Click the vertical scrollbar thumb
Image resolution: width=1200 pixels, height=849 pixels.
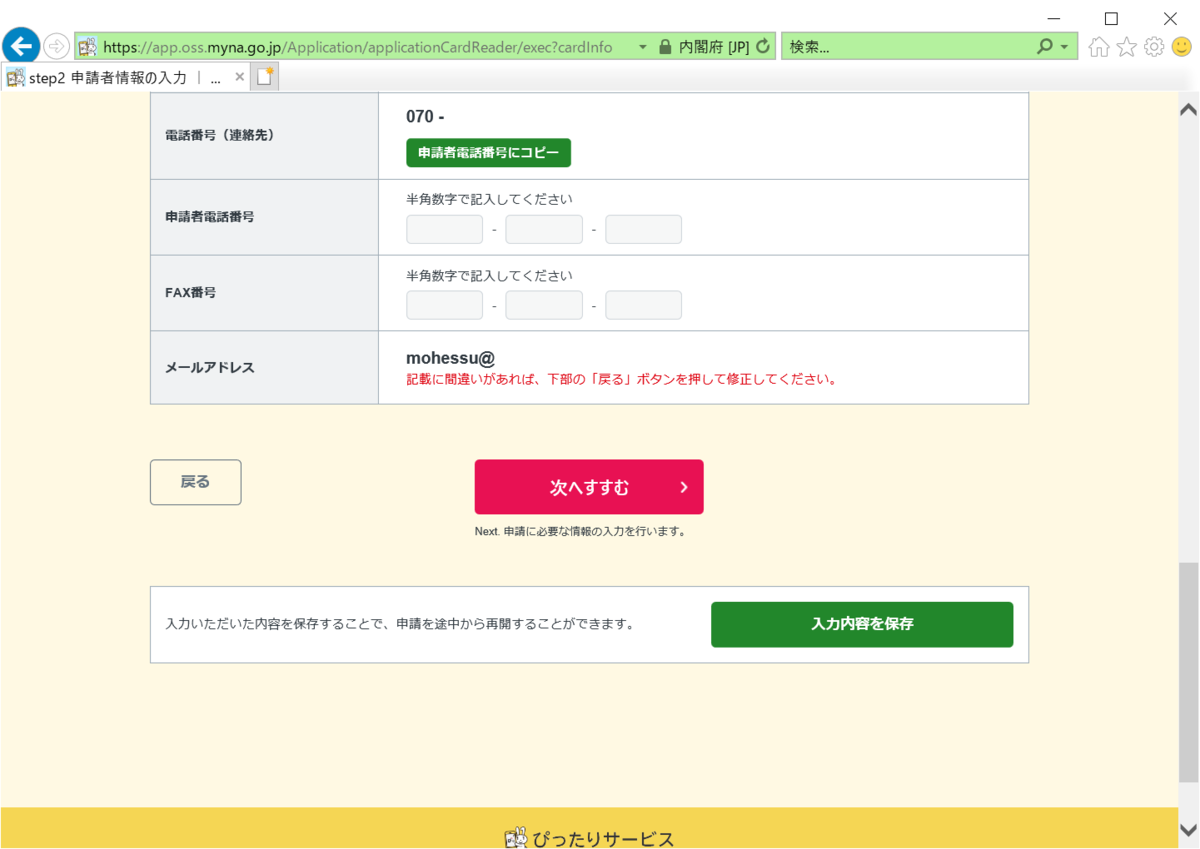[x=1188, y=672]
